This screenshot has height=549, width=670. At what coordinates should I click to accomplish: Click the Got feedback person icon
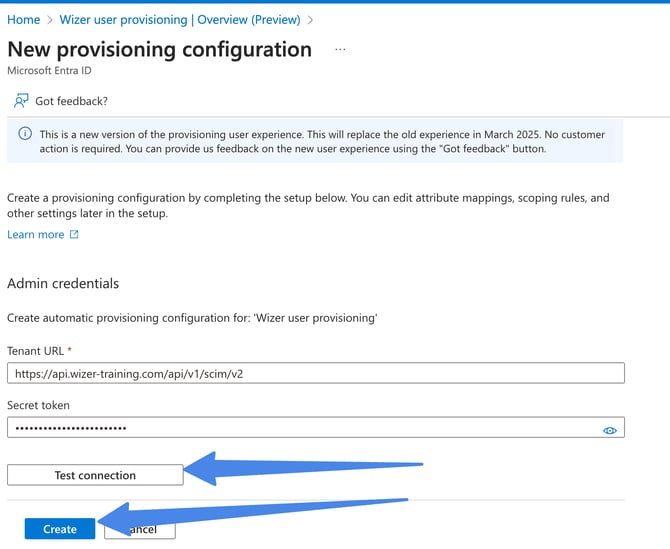pyautogui.click(x=21, y=101)
